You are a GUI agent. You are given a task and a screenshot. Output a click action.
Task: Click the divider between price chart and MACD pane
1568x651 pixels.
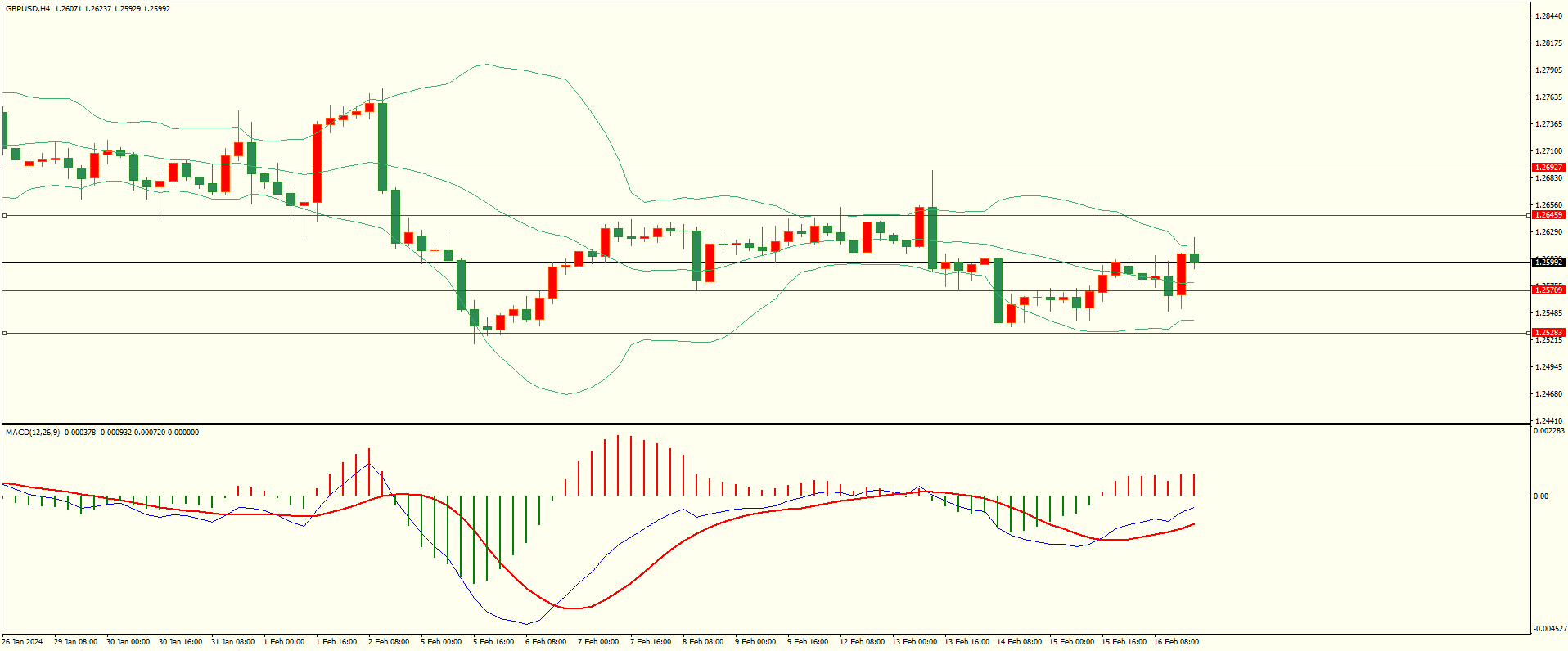tap(765, 424)
